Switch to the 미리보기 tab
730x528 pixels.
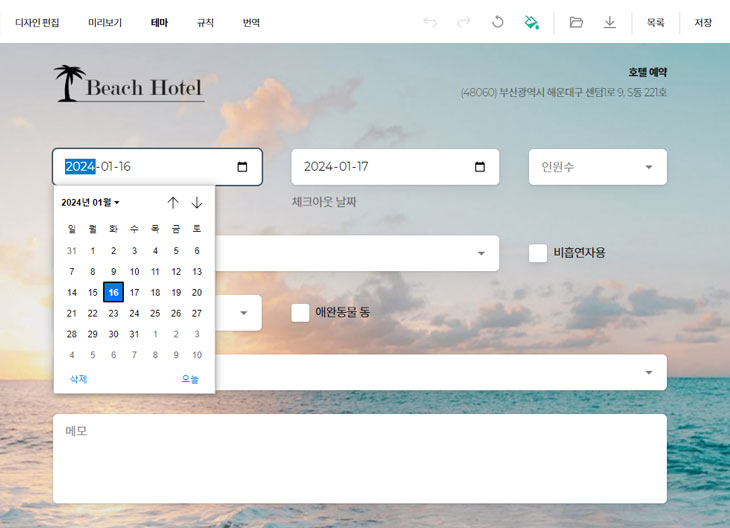[x=105, y=22]
